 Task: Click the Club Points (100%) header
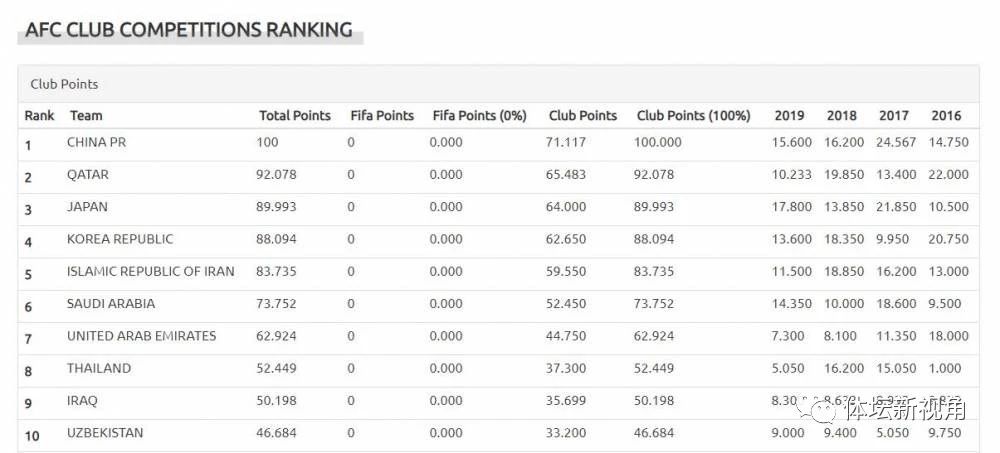click(x=693, y=115)
